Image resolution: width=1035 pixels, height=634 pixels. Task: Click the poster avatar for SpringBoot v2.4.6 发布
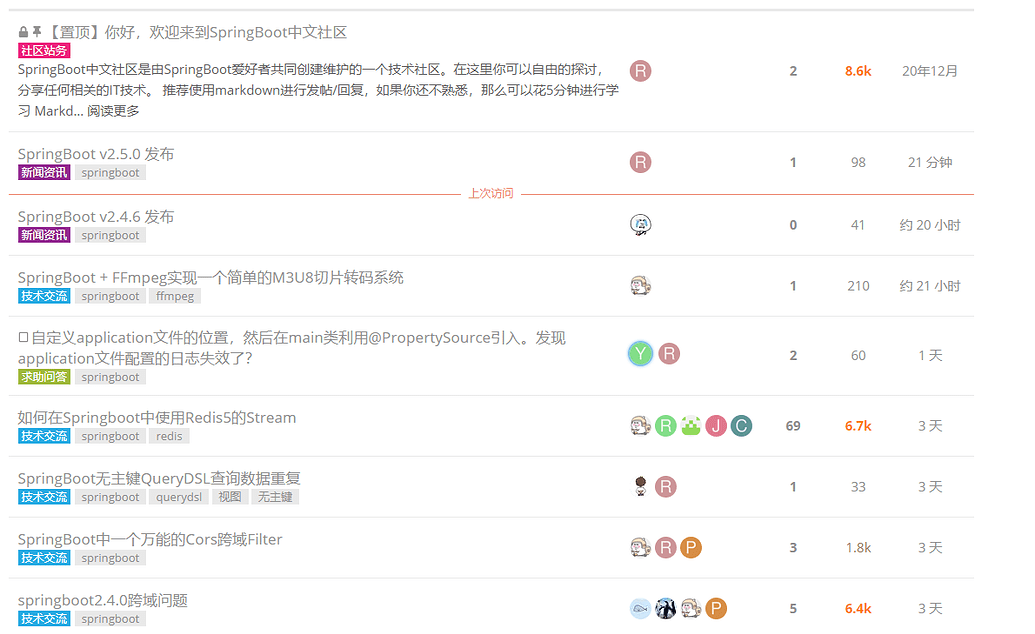pos(641,225)
